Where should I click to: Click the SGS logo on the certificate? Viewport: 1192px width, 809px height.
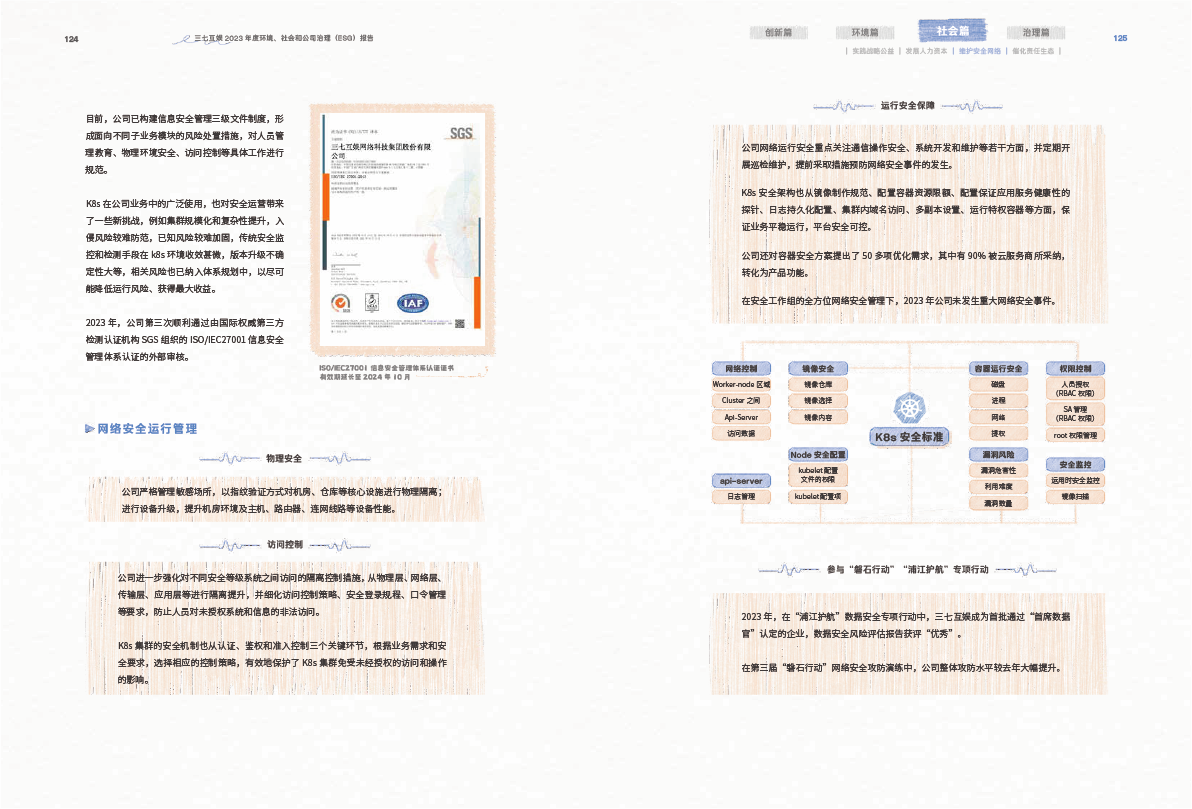[460, 132]
